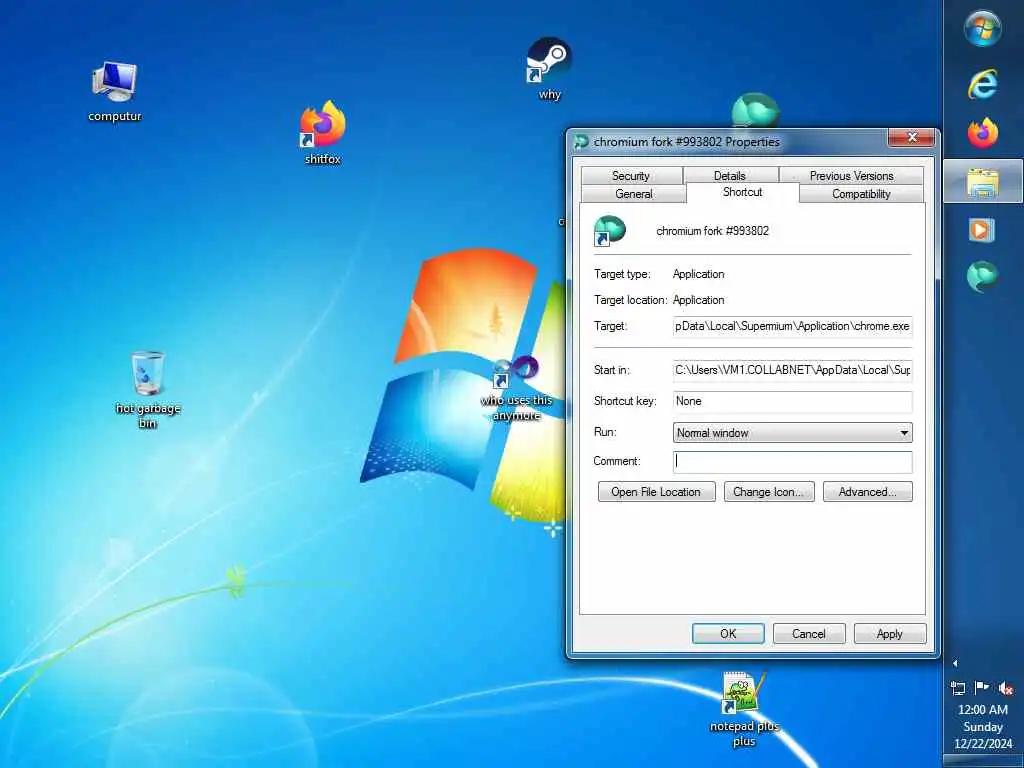Close the Properties dialog
Viewport: 1024px width, 768px height.
pos(912,137)
